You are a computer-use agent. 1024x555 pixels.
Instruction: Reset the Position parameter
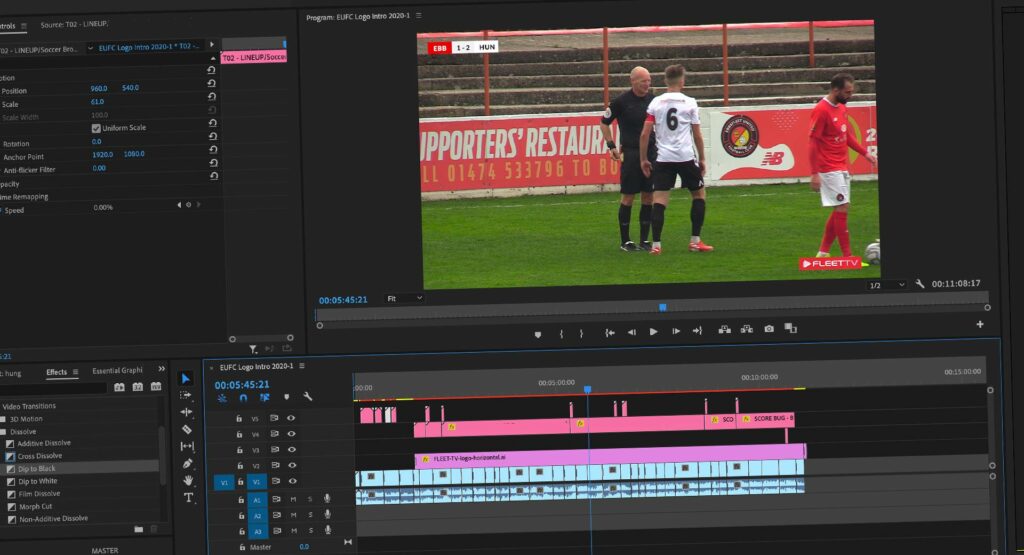(x=212, y=84)
